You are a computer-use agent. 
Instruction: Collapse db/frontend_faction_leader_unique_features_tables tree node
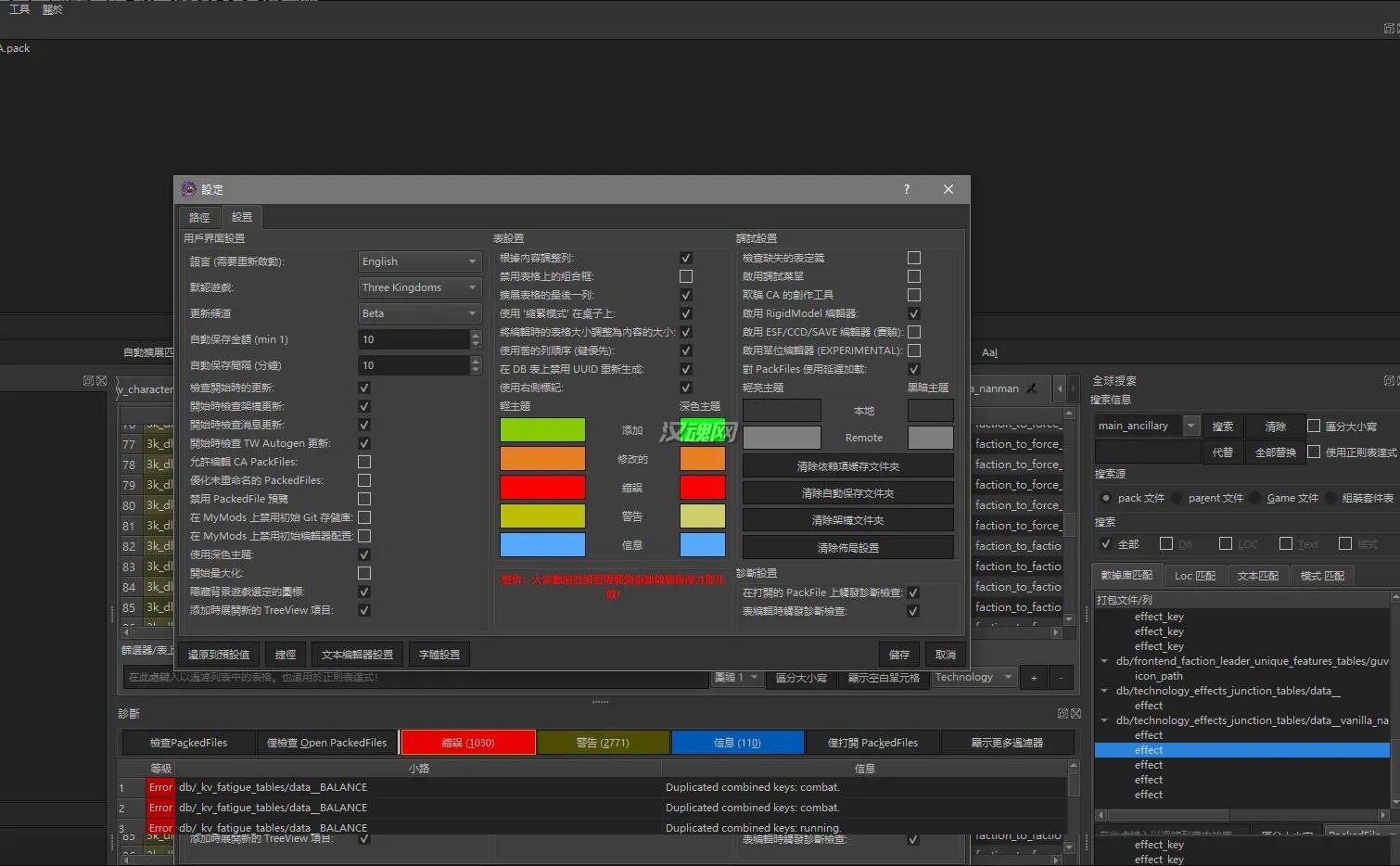click(1104, 661)
